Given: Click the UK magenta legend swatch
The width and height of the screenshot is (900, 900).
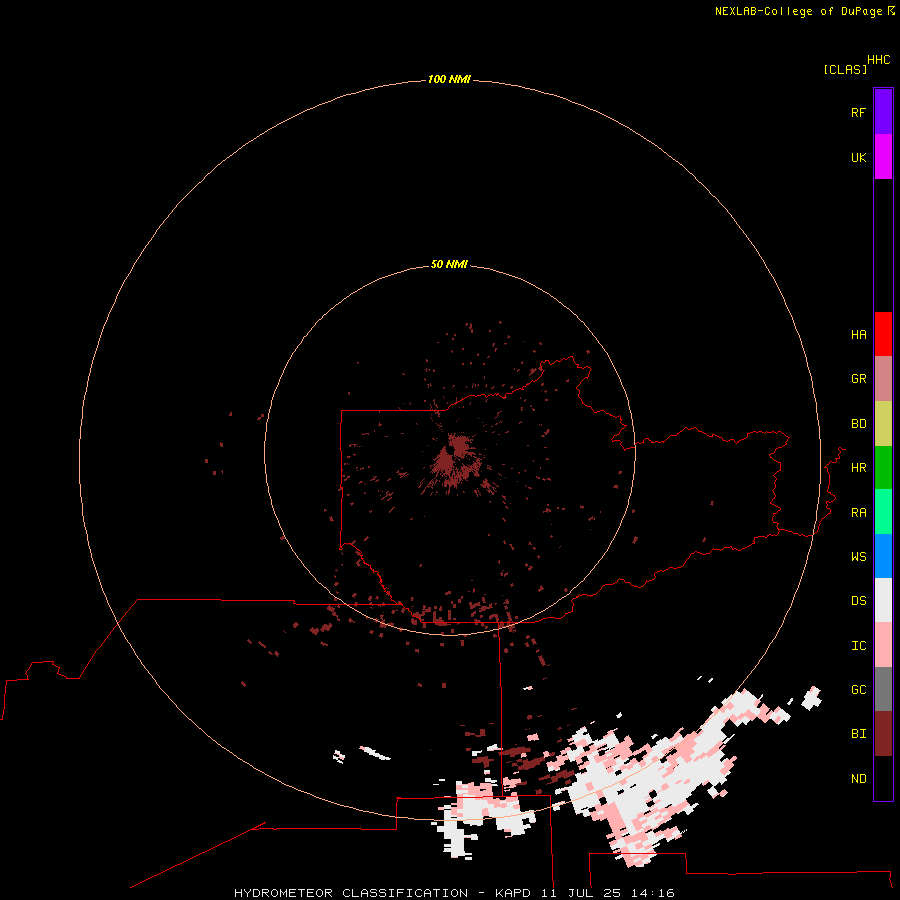Looking at the screenshot, I should point(883,157).
